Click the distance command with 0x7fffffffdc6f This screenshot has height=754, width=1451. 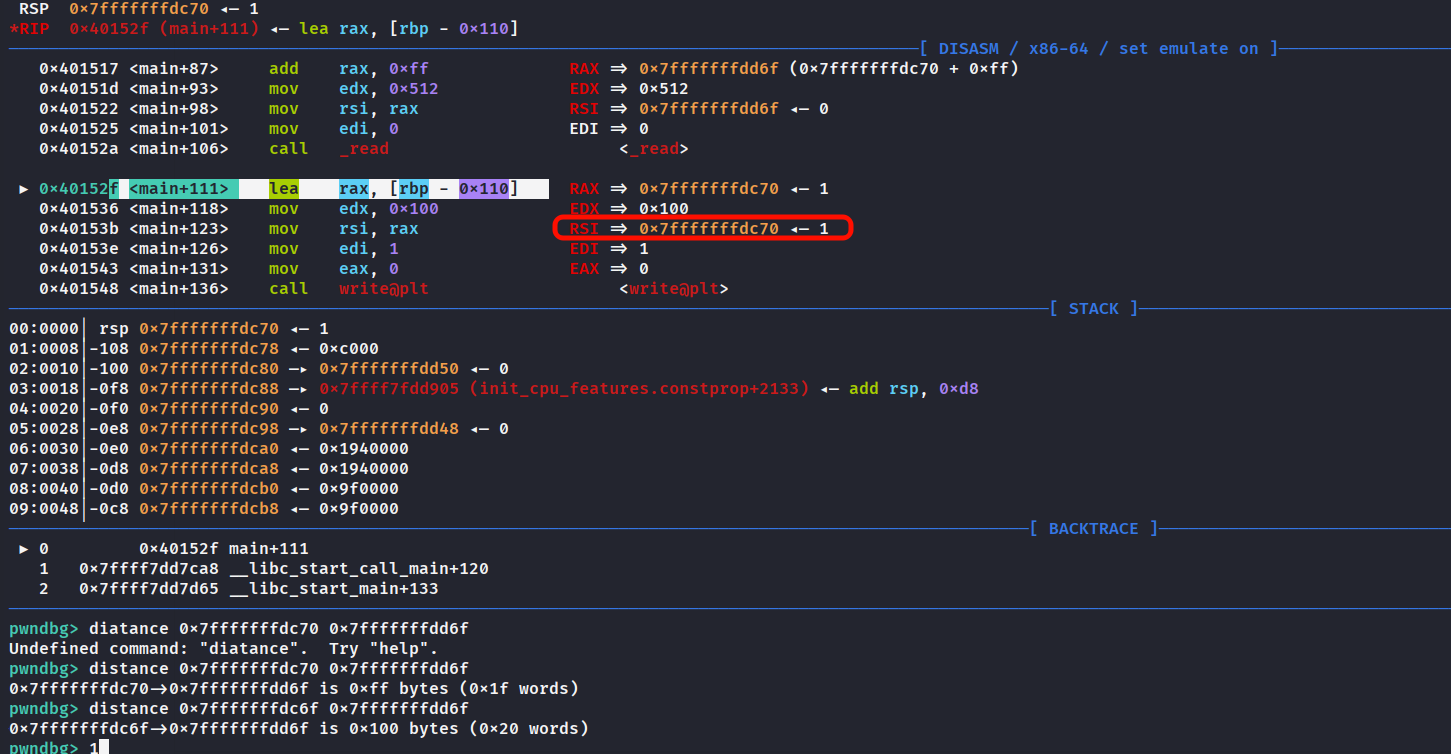(x=239, y=708)
